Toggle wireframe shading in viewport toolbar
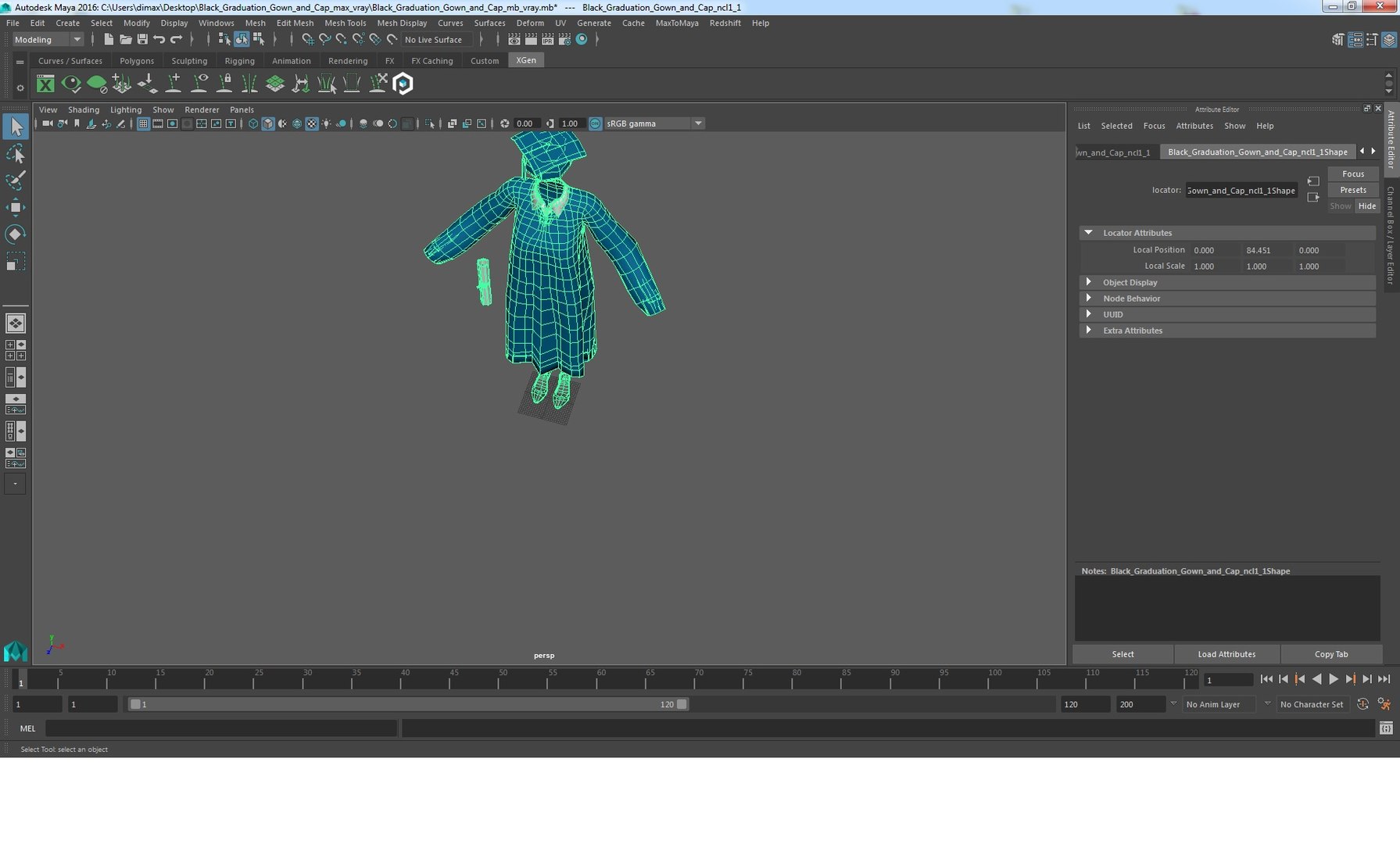 point(253,123)
